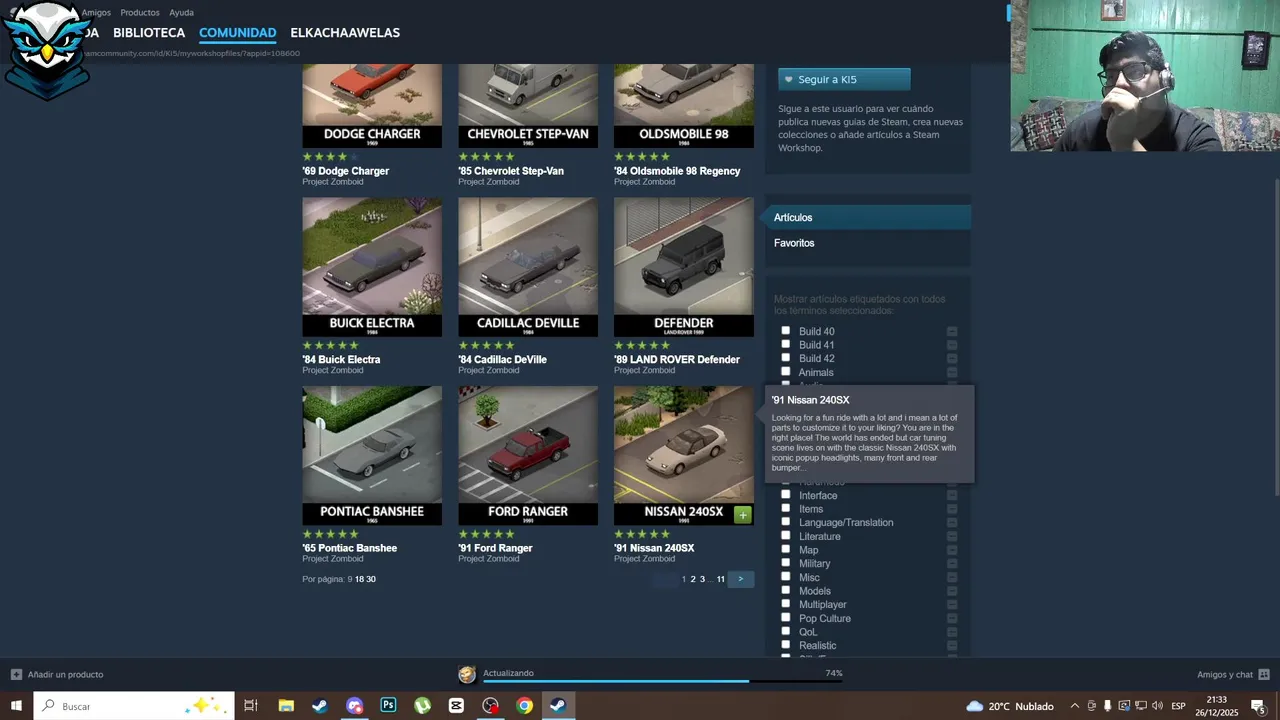Screen dimensions: 1280x720
Task: Click the Actualizando download progress bar
Action: coord(663,681)
